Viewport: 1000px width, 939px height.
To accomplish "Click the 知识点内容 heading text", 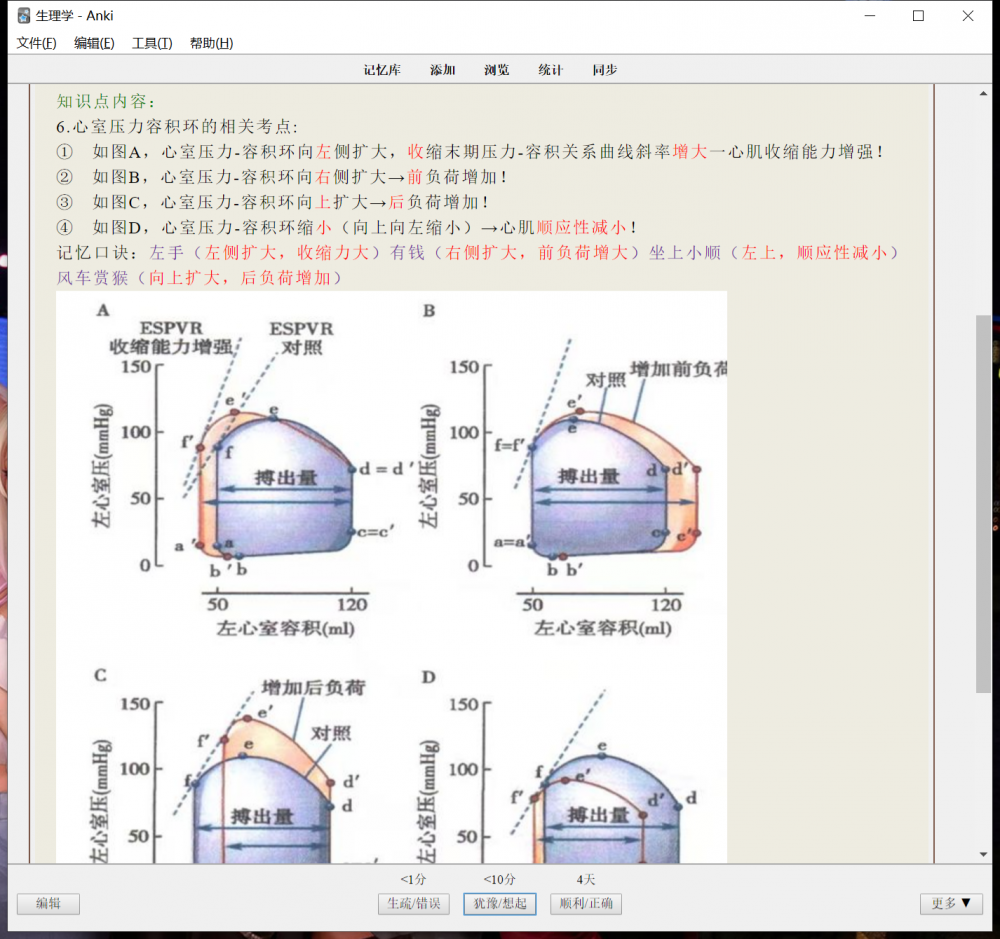I will coord(106,101).
